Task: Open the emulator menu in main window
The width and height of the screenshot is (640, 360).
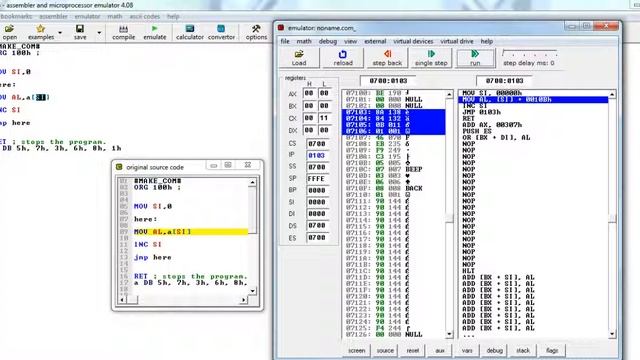Action: (87, 16)
